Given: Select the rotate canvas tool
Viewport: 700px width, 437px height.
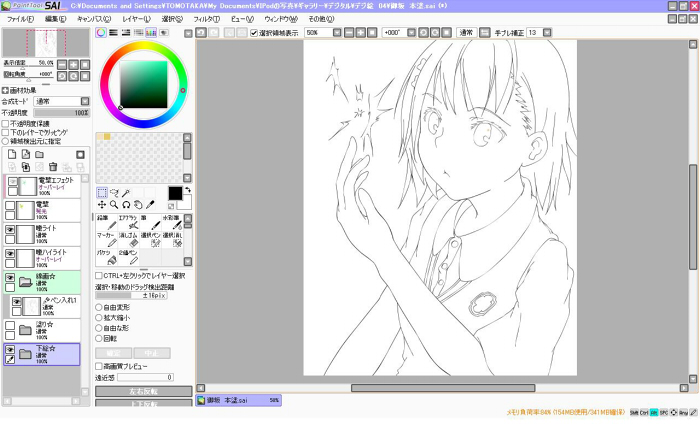Looking at the screenshot, I should point(126,204).
